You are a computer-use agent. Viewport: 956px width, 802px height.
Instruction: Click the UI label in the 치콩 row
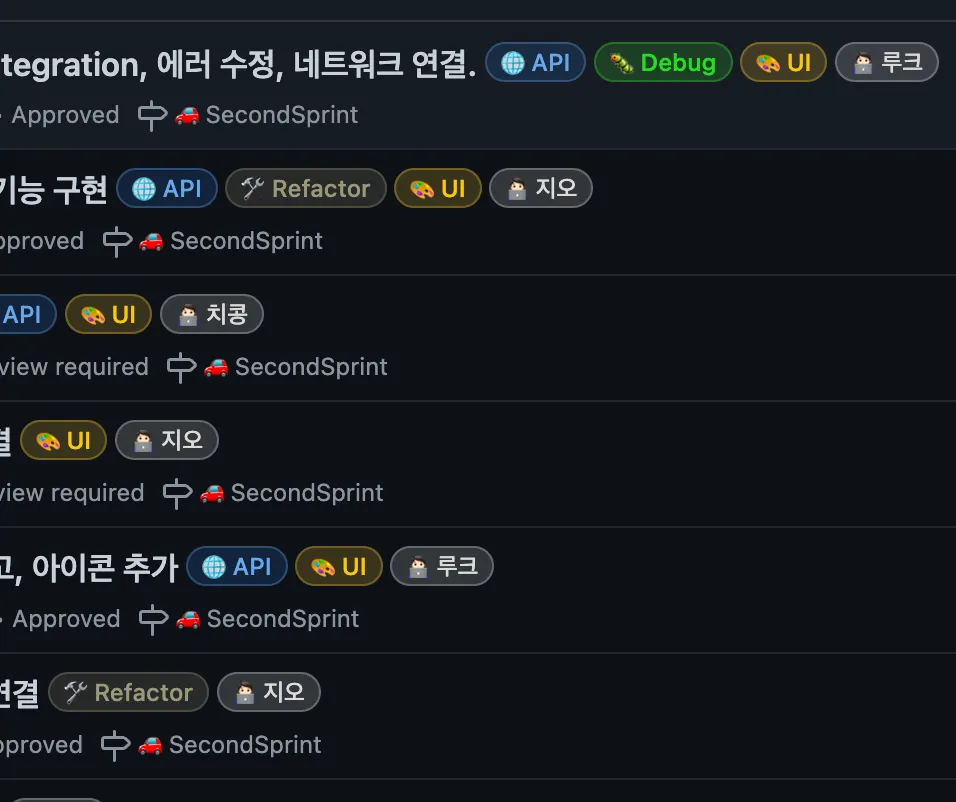[108, 315]
